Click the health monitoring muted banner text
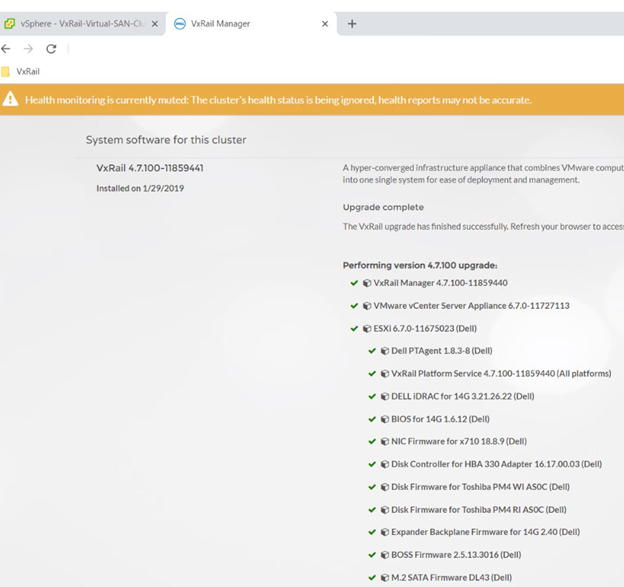Image resolution: width=624 pixels, height=587 pixels. [x=278, y=99]
